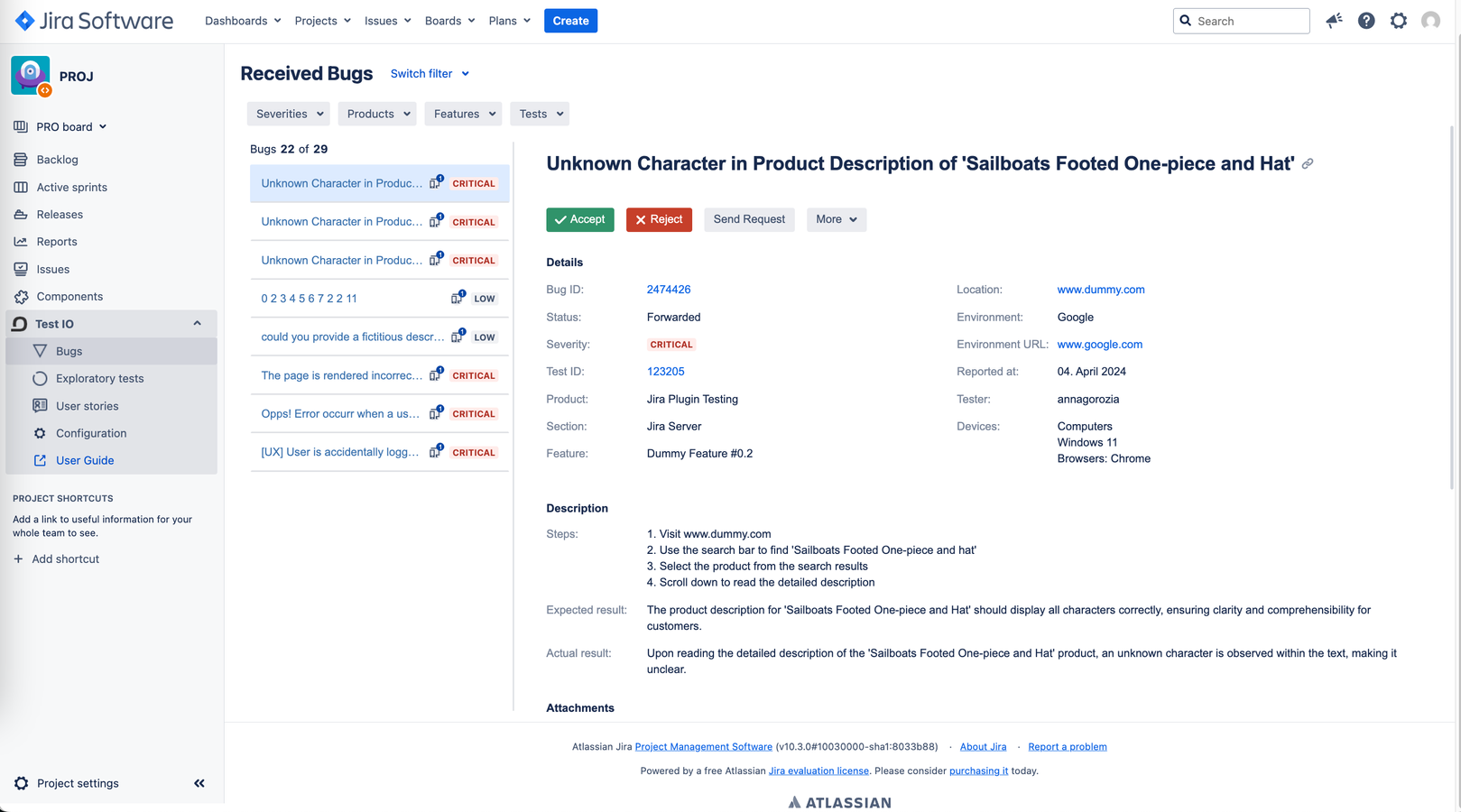Click the Releases ship icon
Screen dimensions: 1461x812
pos(21,215)
